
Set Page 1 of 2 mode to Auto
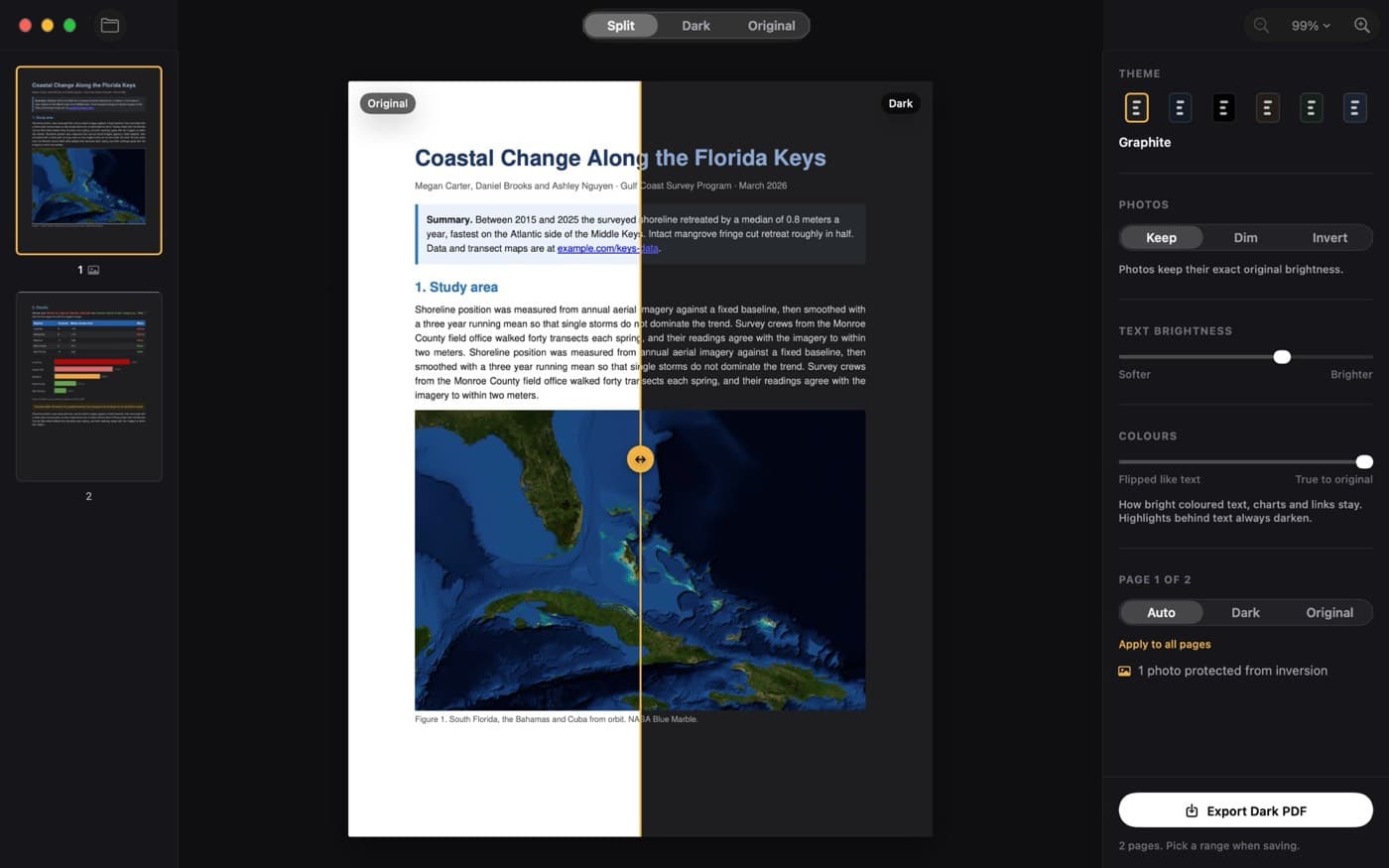coord(1161,612)
